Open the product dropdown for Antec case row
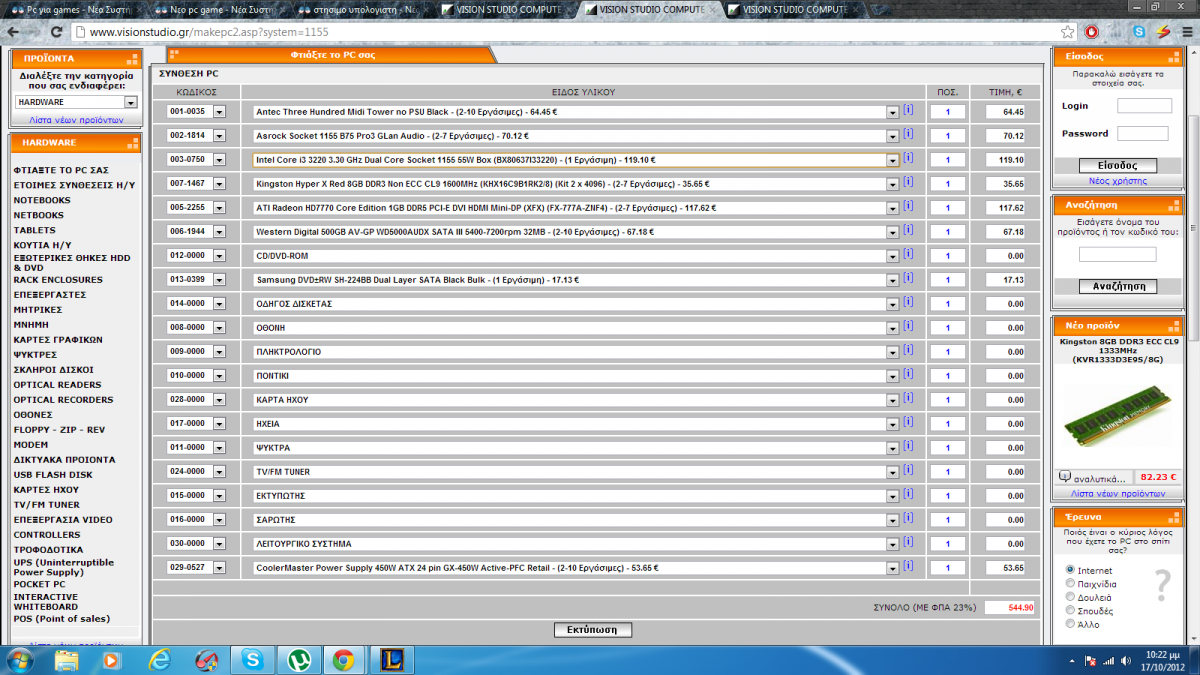The image size is (1200, 675). click(893, 112)
